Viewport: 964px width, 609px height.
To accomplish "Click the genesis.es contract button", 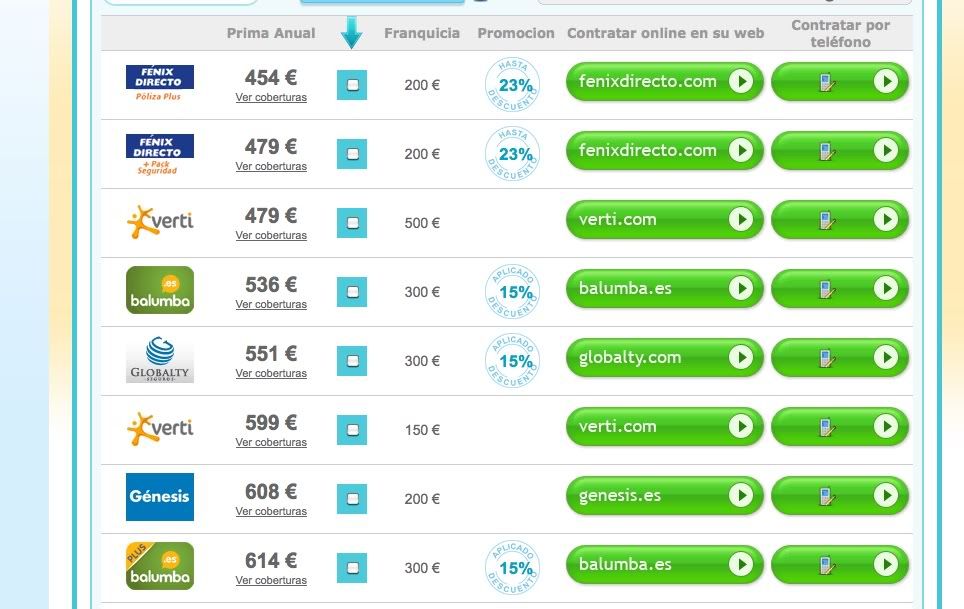I will click(665, 495).
